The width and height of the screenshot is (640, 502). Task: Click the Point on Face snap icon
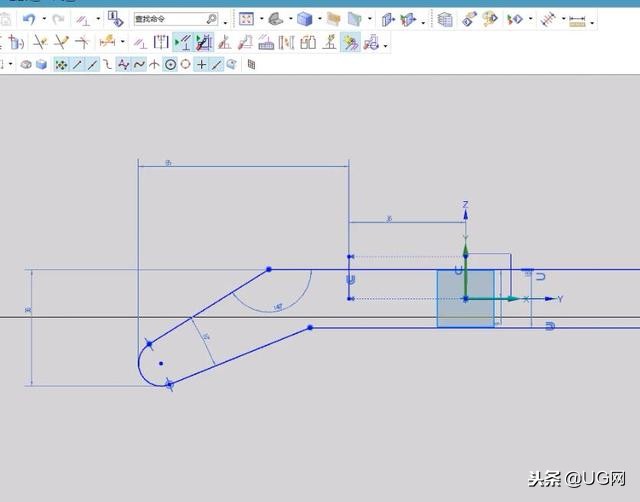[232, 64]
